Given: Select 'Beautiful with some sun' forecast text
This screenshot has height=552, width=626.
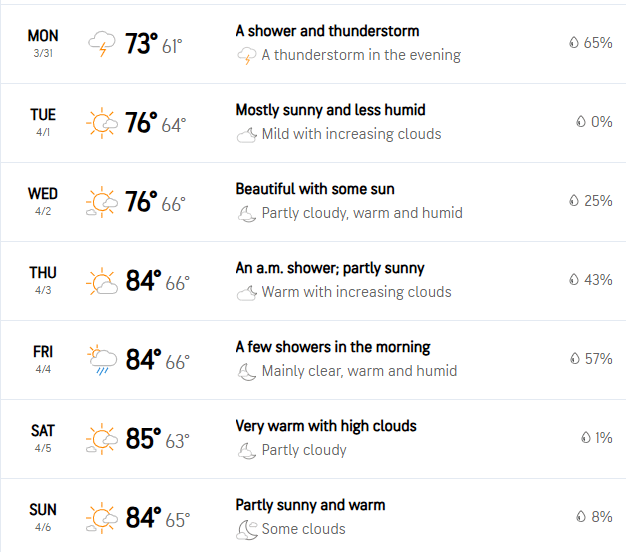Looking at the screenshot, I should point(315,189).
